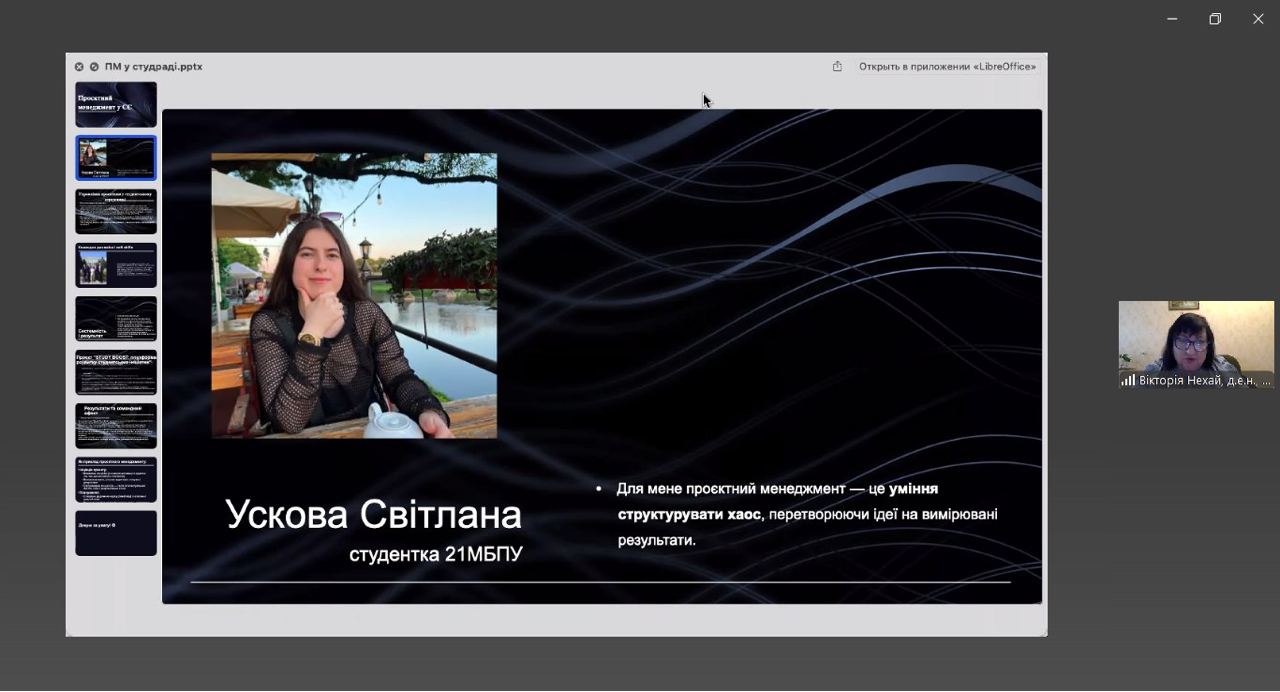Select the highlighted second slide thumbnail
Image resolution: width=1280 pixels, height=692 pixels.
pyautogui.click(x=116, y=158)
